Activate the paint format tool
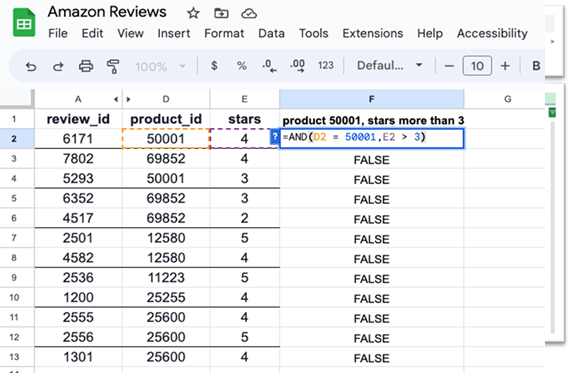The width and height of the screenshot is (572, 373). [113, 66]
